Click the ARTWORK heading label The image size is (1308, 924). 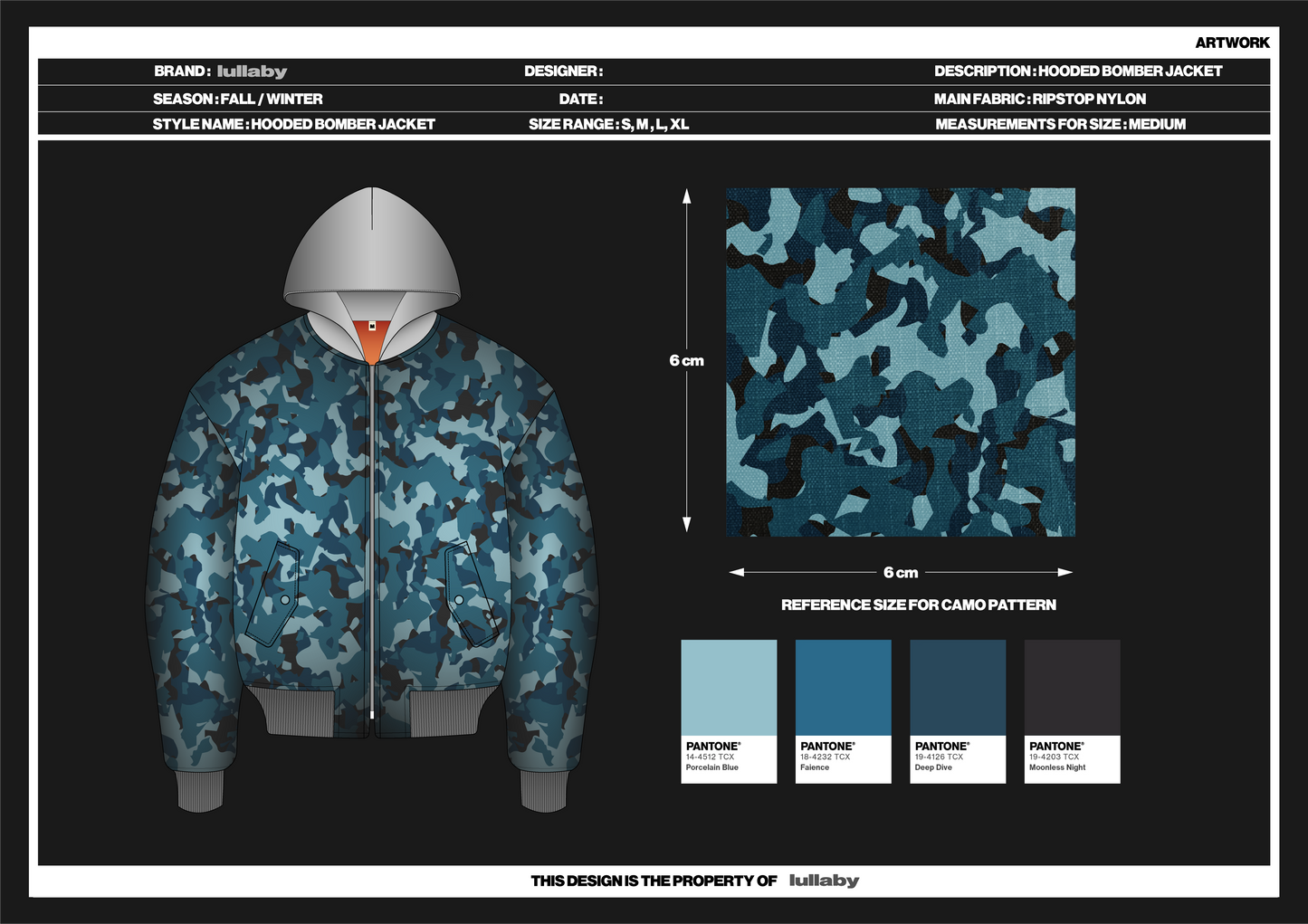[x=1232, y=43]
